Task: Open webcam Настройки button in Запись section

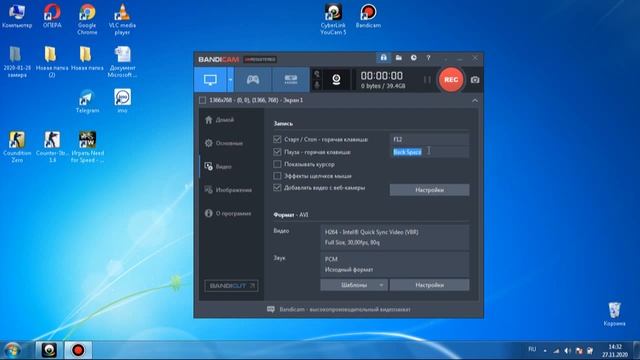Action: [429, 190]
